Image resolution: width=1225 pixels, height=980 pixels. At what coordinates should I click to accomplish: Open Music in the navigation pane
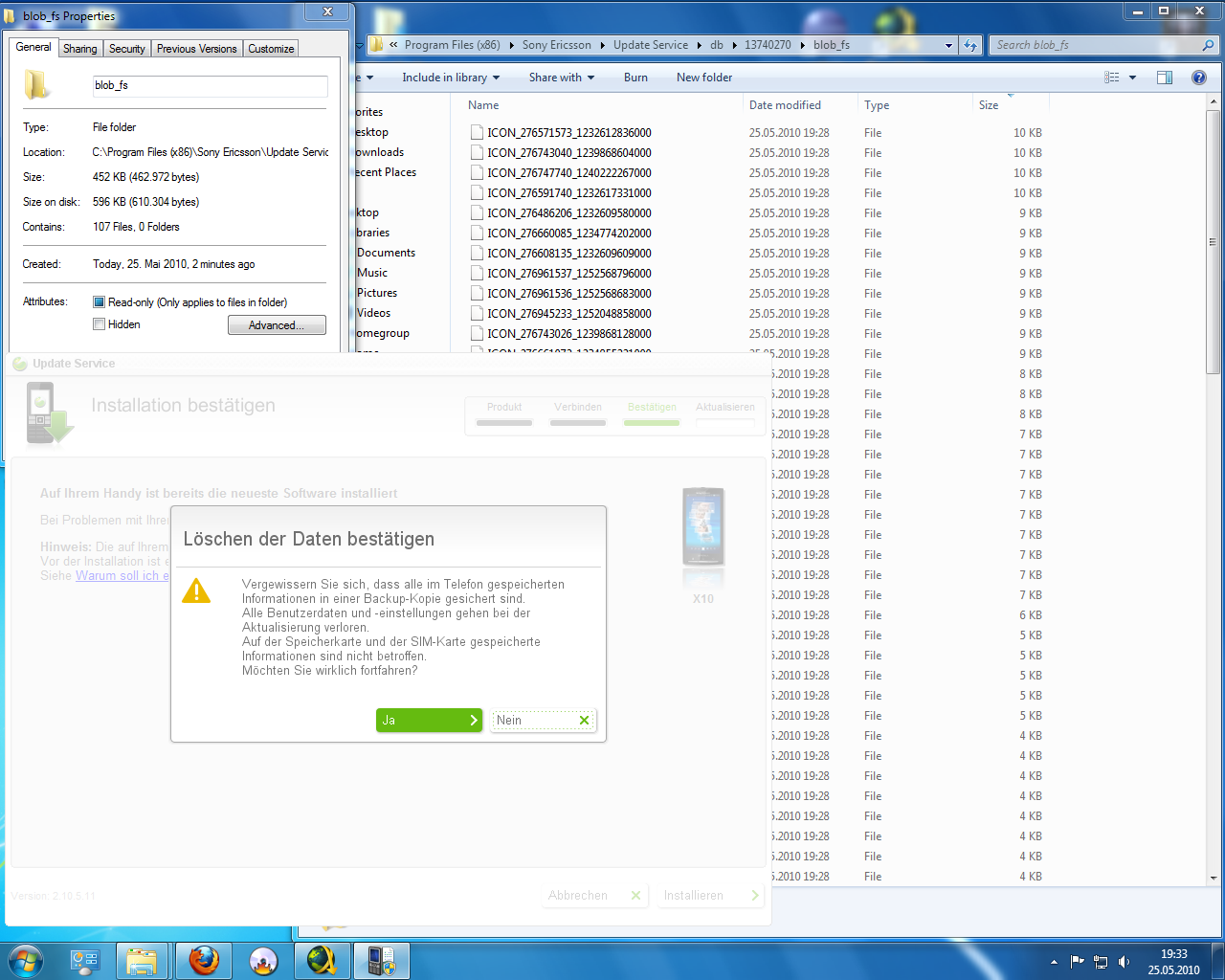click(x=372, y=273)
